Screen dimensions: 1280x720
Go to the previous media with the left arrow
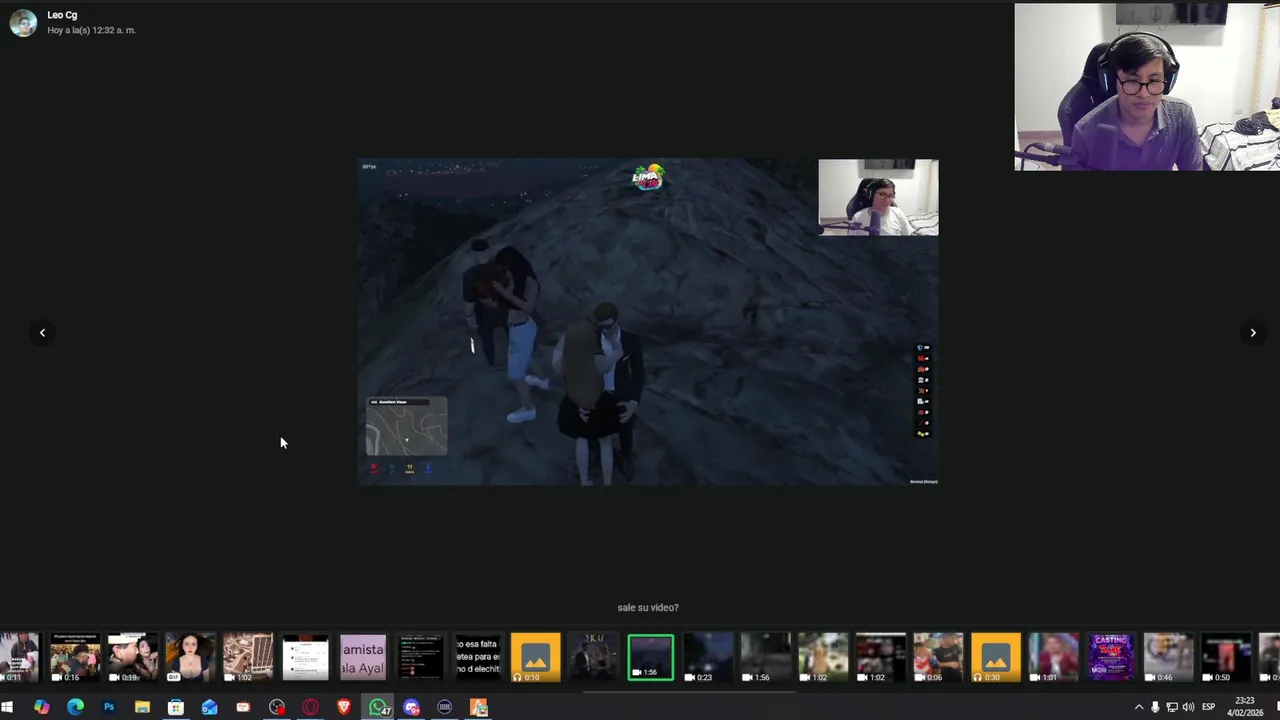[42, 332]
